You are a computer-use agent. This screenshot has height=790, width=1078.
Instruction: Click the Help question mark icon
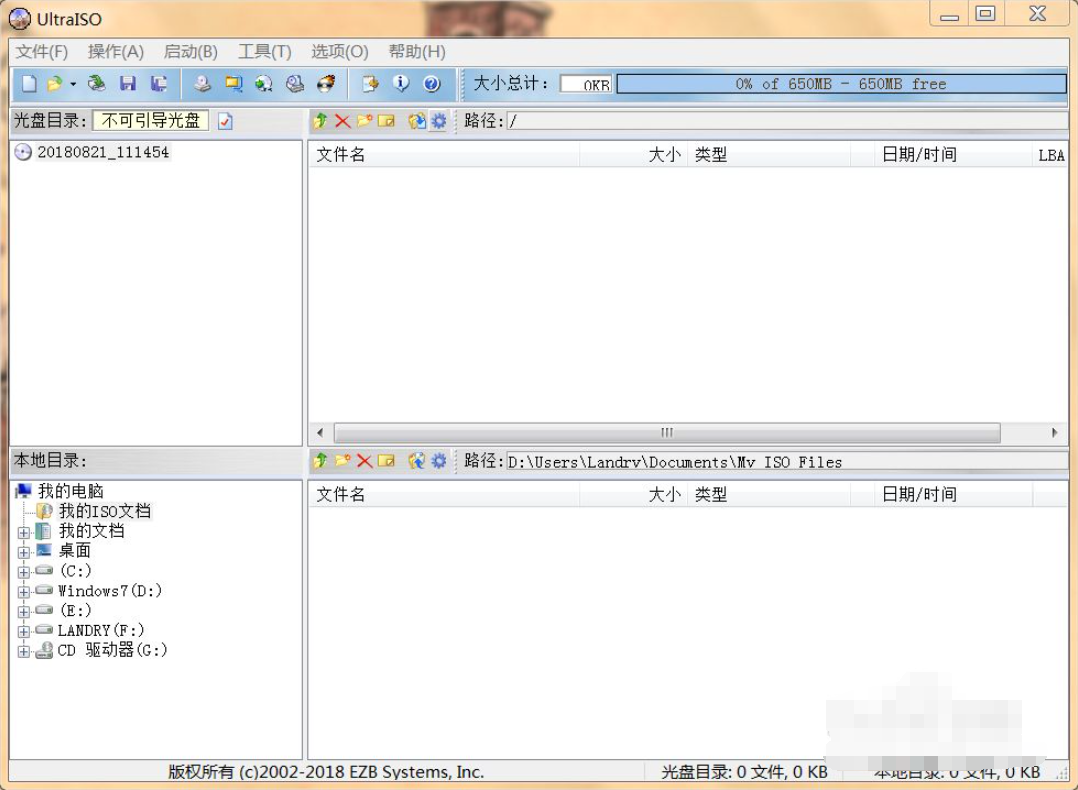[432, 84]
